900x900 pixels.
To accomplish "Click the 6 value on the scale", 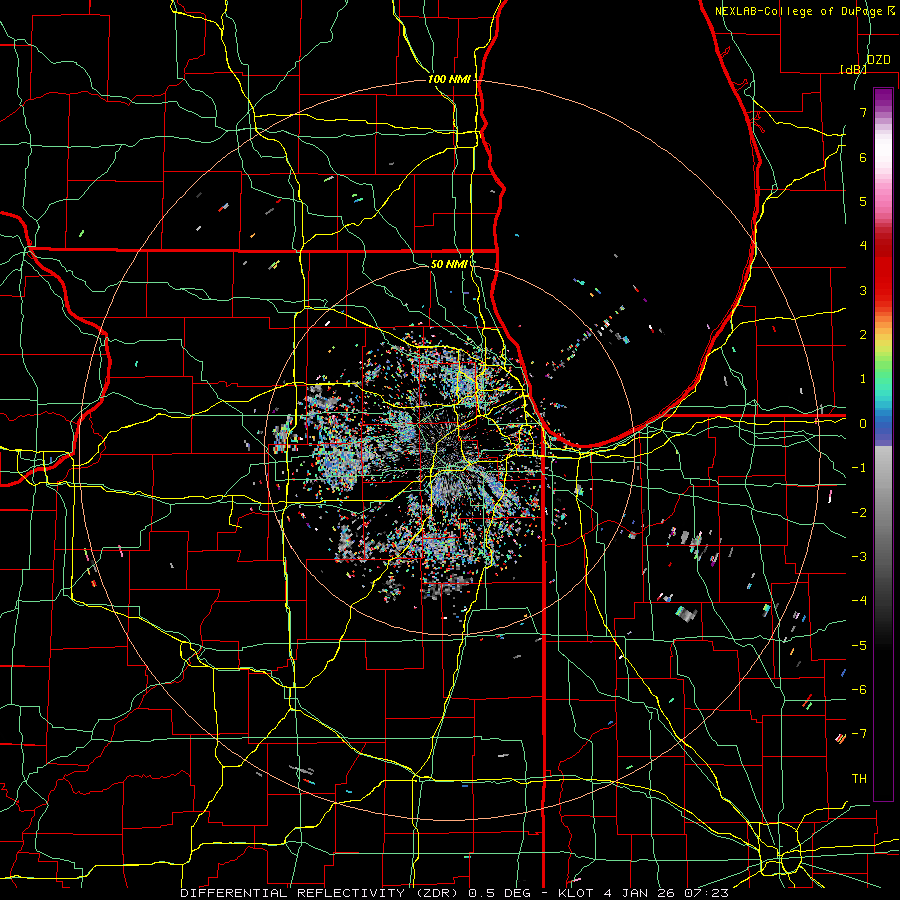I will [x=863, y=157].
